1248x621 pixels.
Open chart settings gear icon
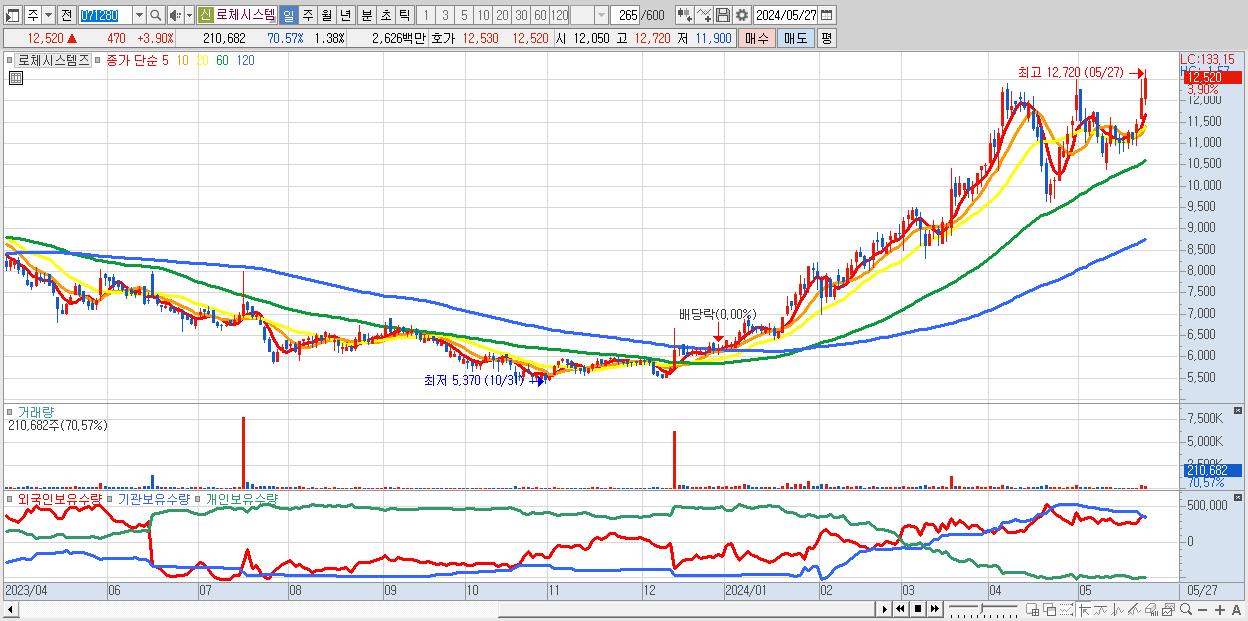(x=742, y=15)
